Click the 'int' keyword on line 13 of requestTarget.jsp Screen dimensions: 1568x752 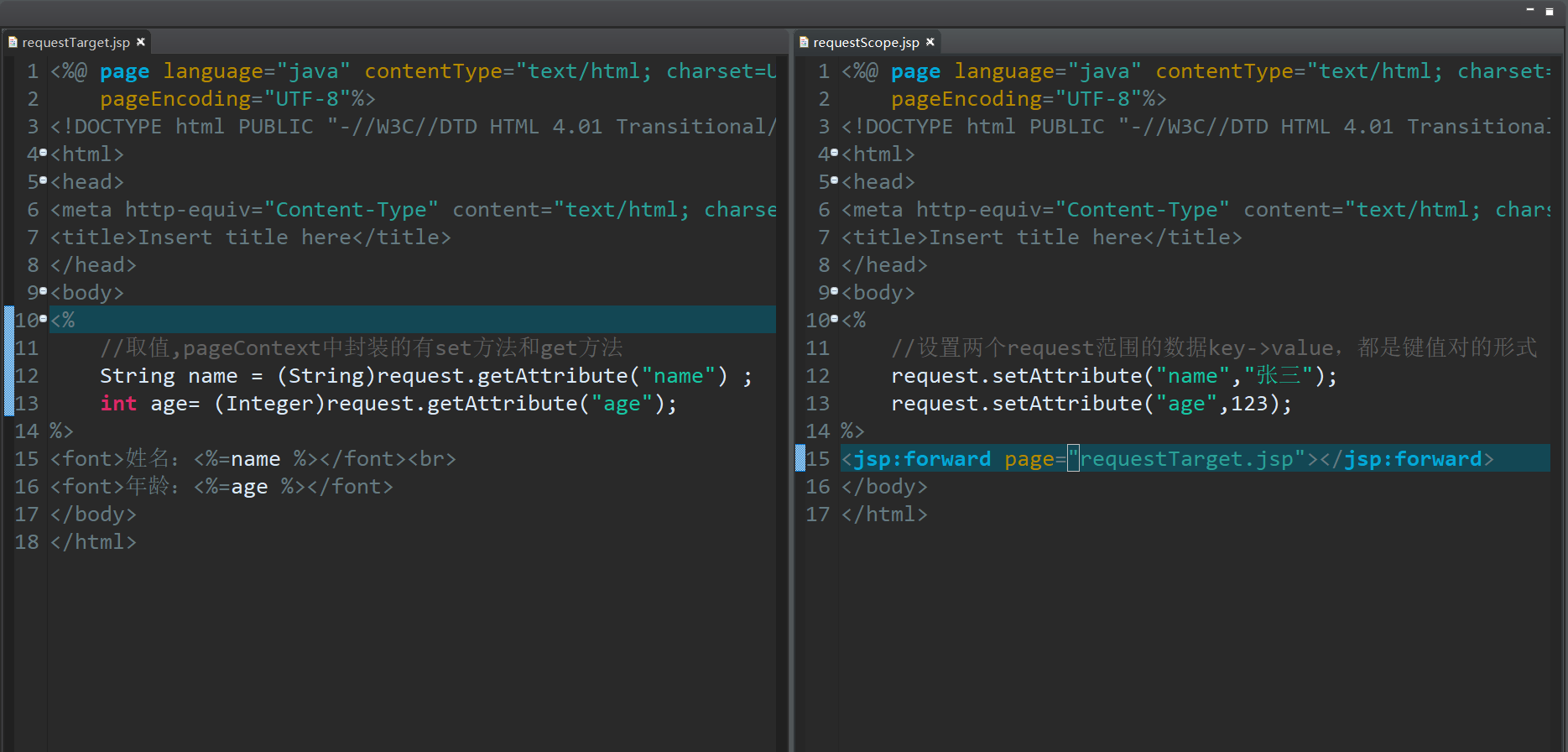(x=118, y=403)
